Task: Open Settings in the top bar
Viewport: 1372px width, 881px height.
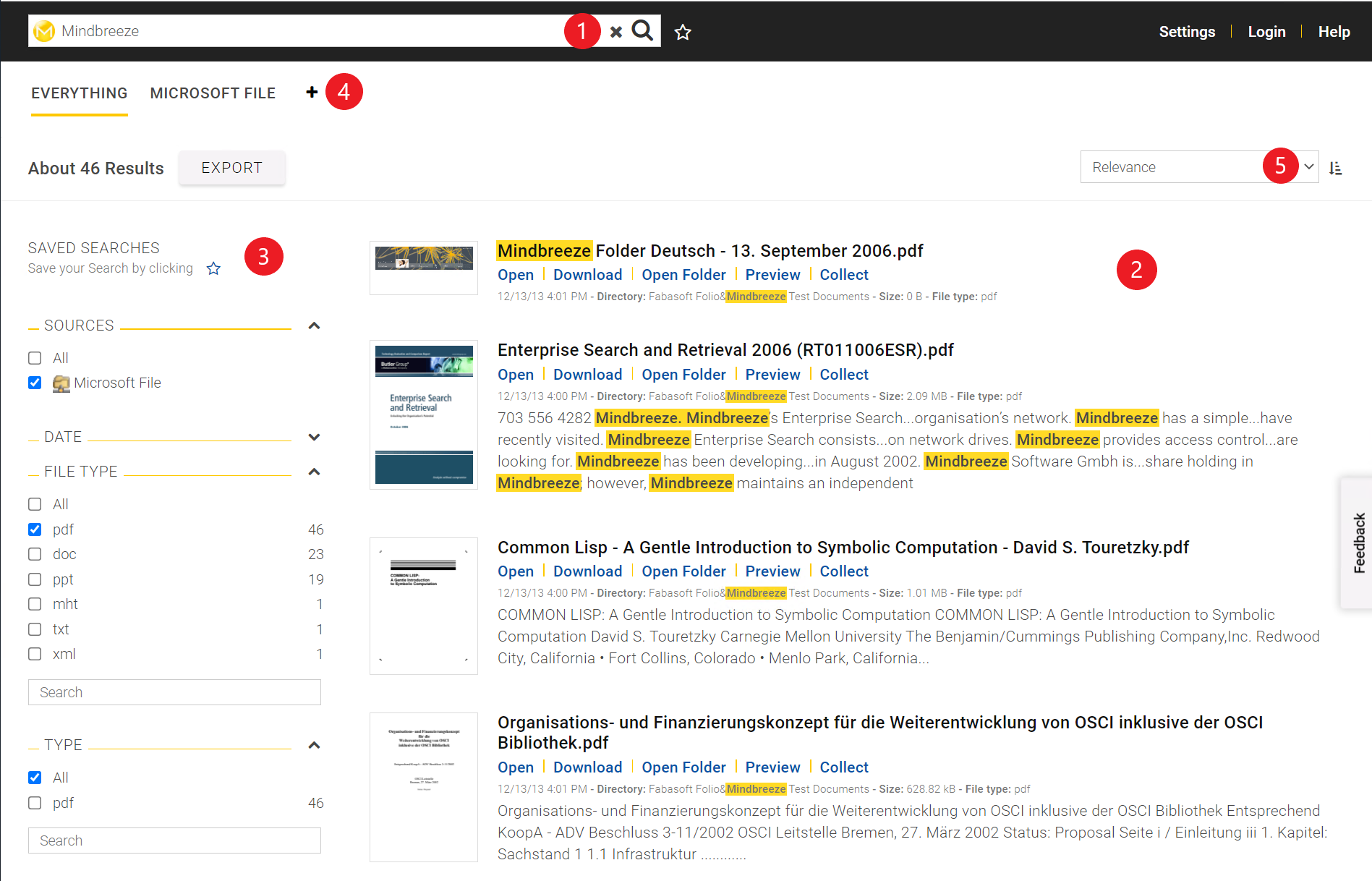Action: 1186,32
